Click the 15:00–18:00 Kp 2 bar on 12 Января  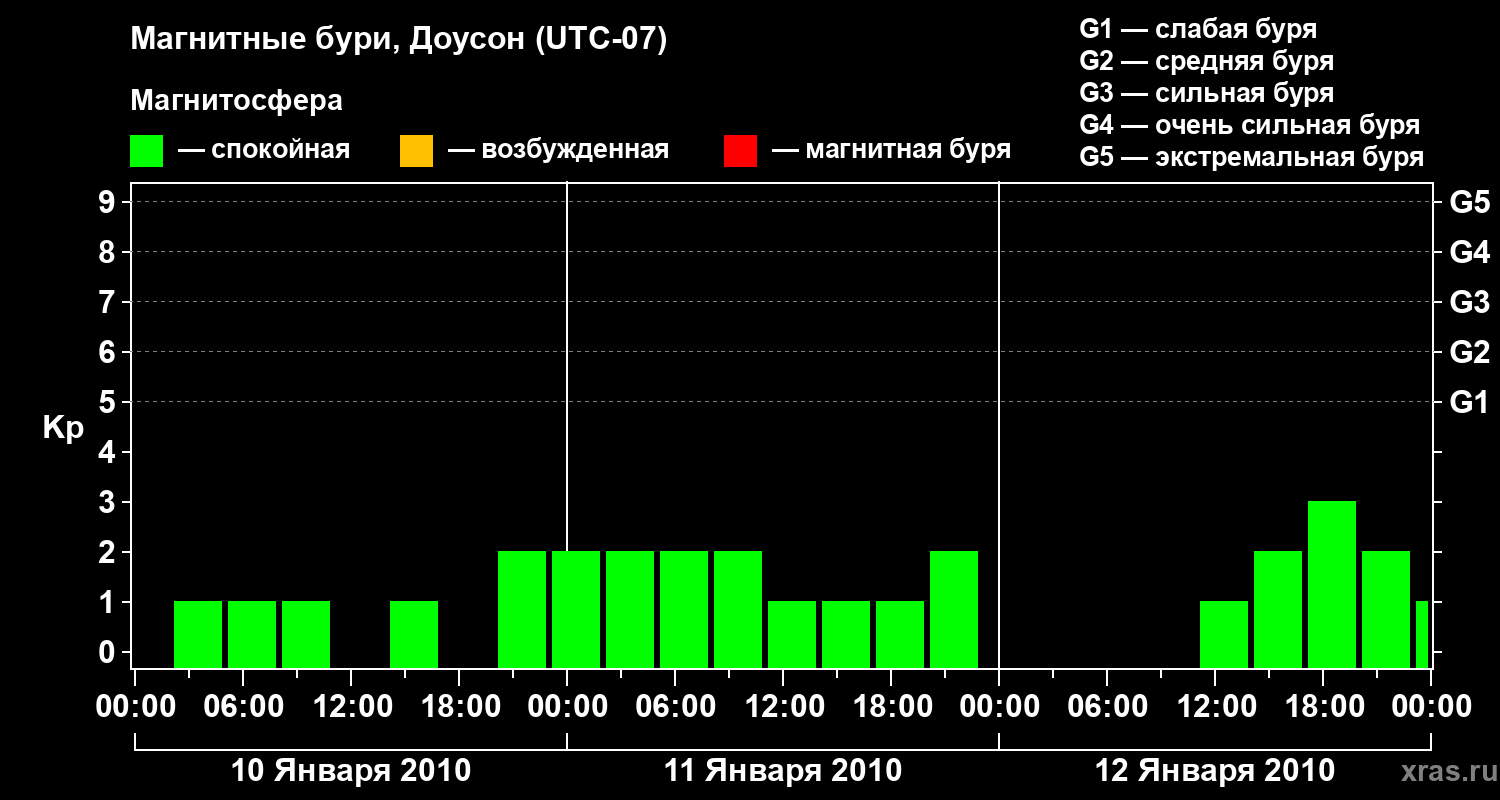click(x=1278, y=609)
